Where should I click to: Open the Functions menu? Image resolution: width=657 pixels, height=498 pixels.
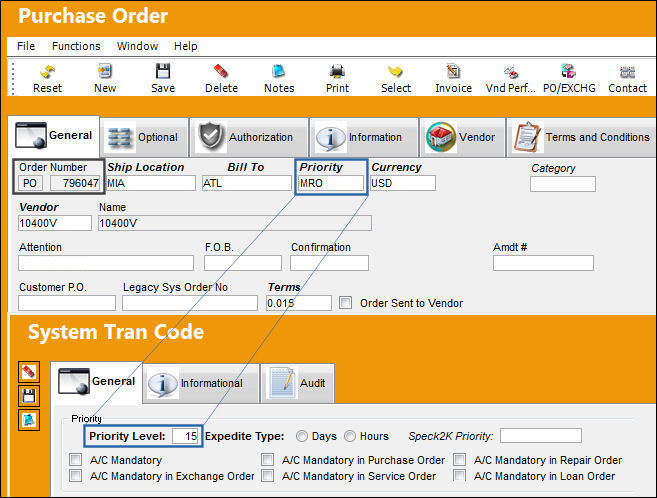click(76, 46)
